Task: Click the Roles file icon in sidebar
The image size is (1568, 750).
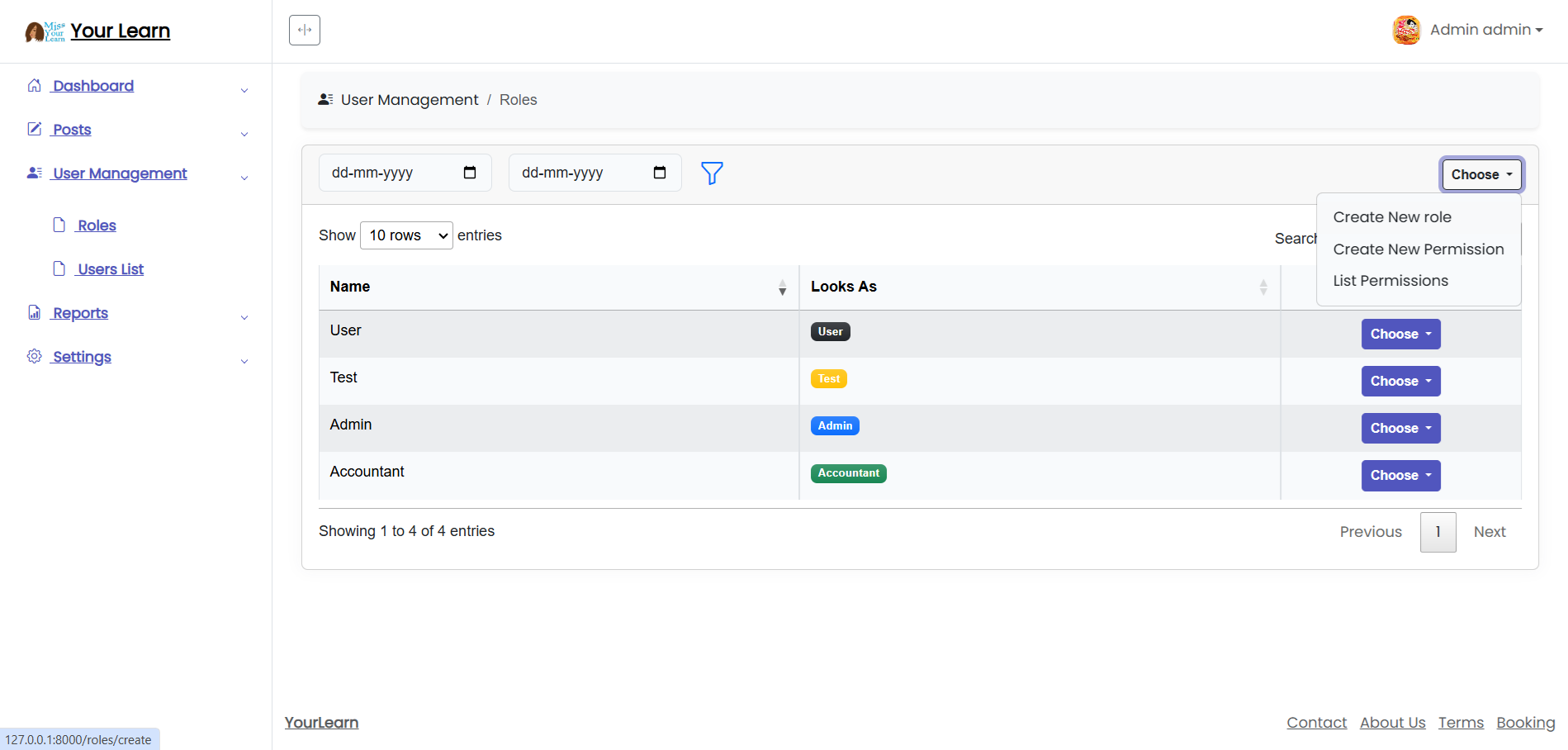Action: coord(59,224)
